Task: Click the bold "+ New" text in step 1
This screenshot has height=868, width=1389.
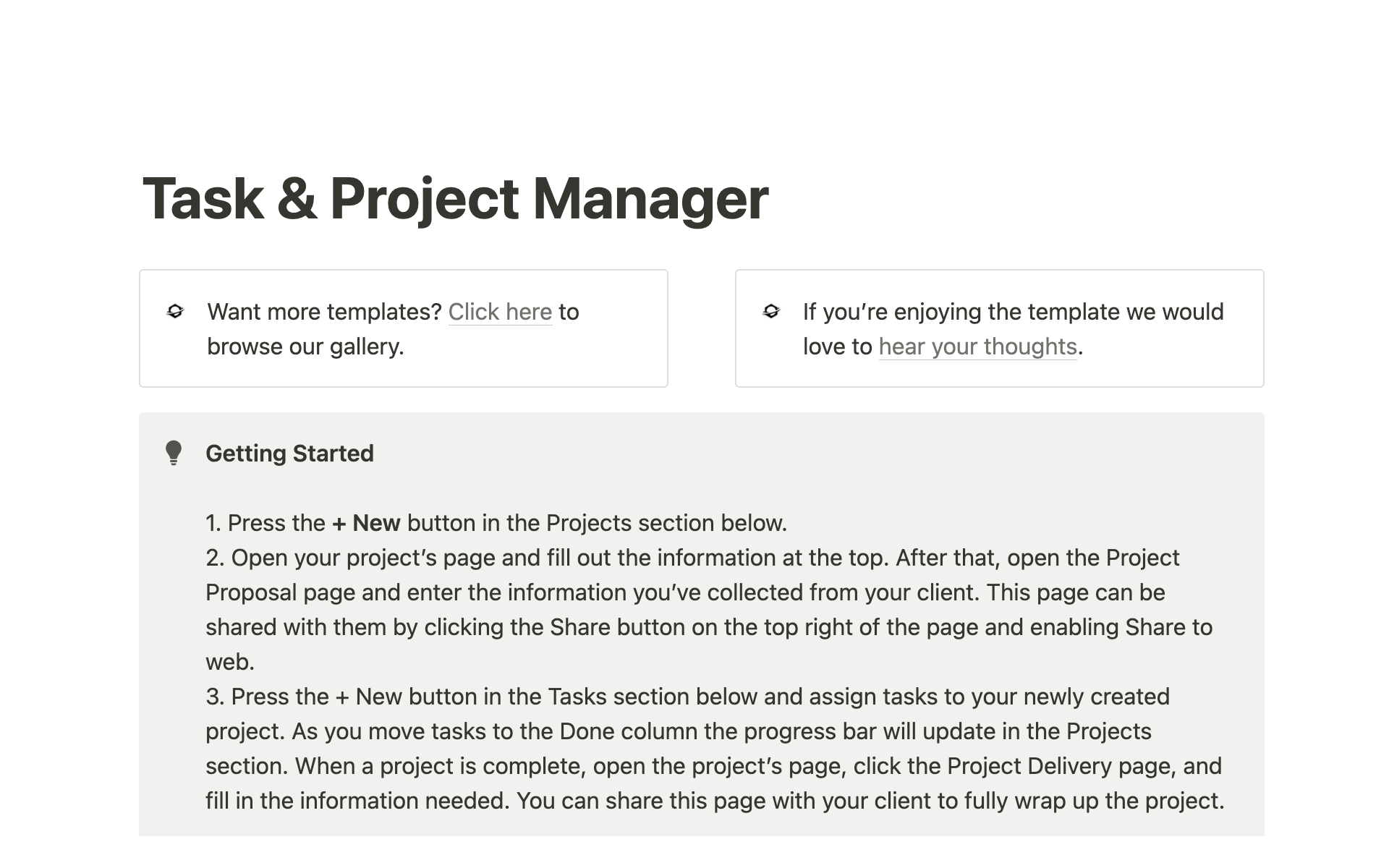Action: point(366,523)
